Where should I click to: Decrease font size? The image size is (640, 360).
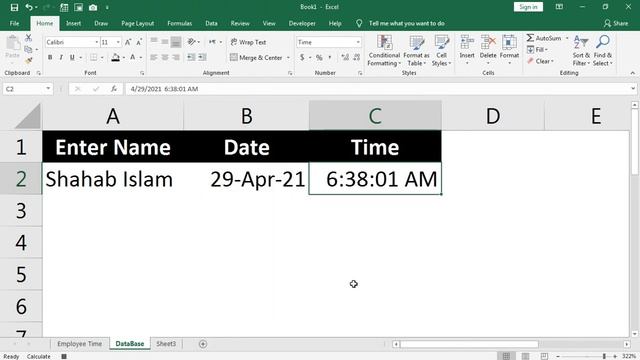click(139, 42)
